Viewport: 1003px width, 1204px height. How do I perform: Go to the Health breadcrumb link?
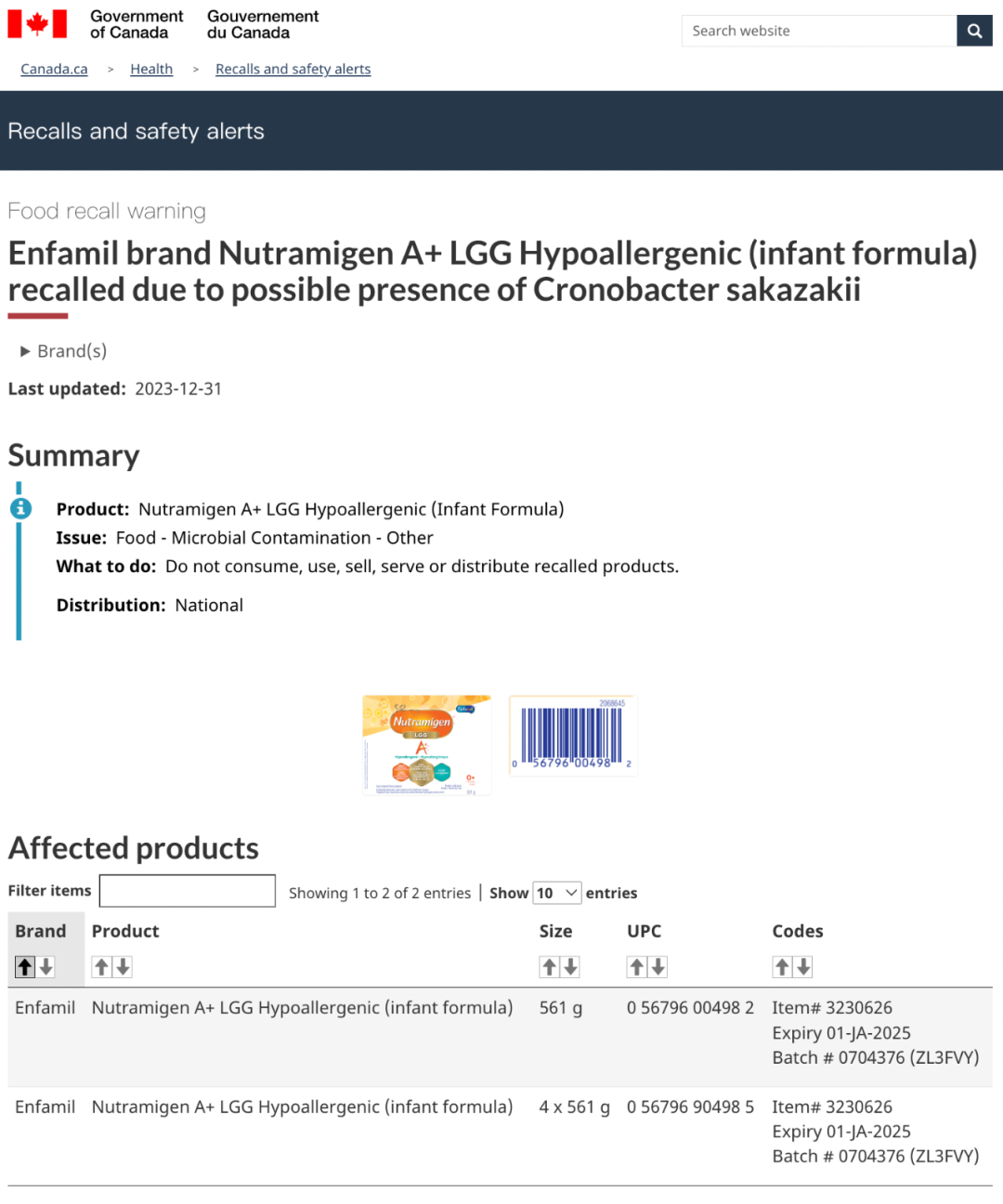point(151,69)
